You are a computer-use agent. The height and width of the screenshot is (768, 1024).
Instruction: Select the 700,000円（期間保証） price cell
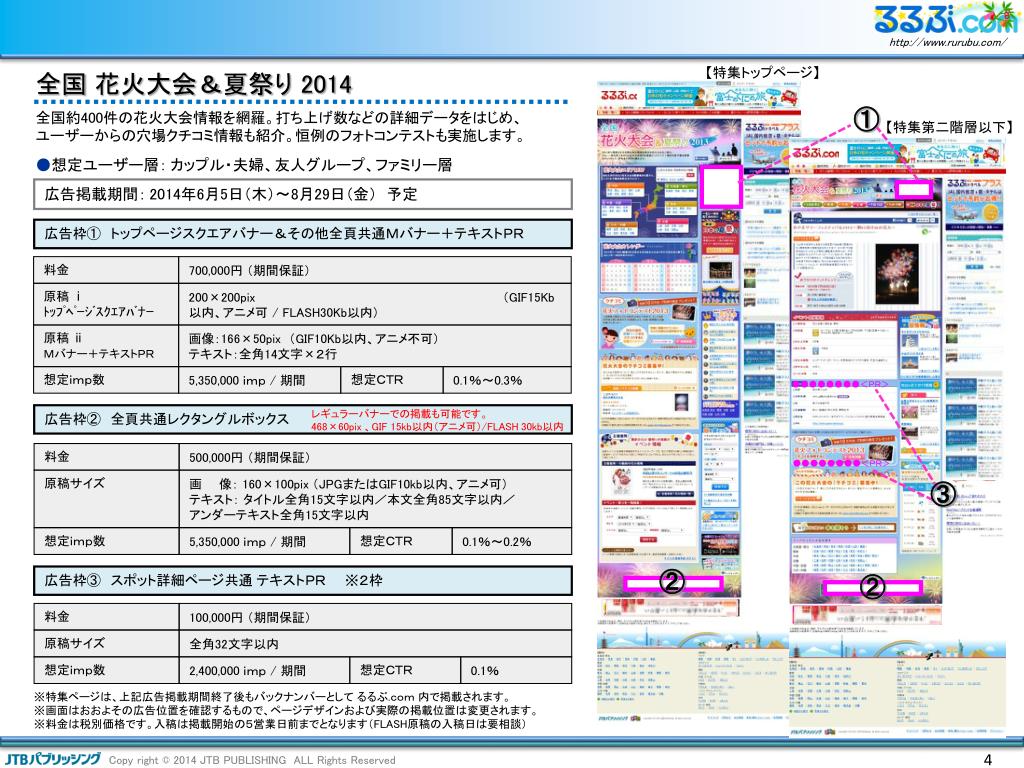click(x=375, y=270)
